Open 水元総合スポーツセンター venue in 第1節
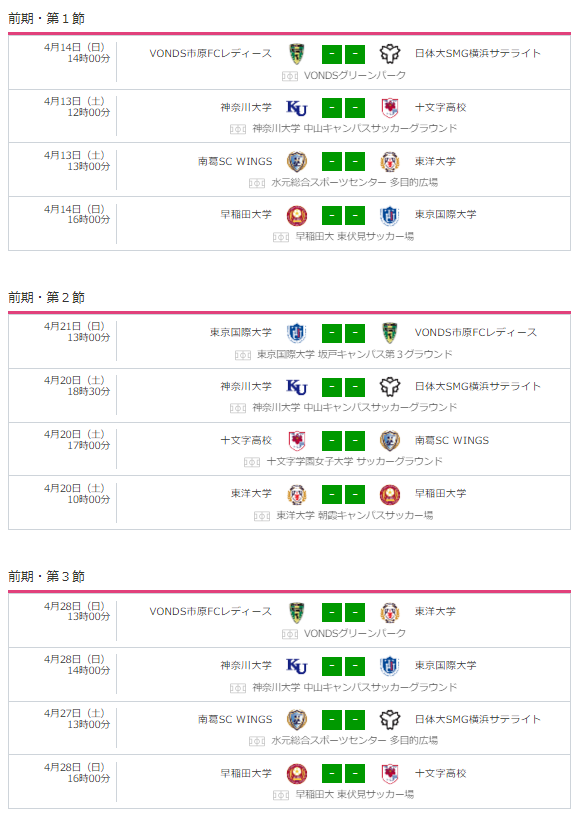The image size is (579, 821). (354, 182)
